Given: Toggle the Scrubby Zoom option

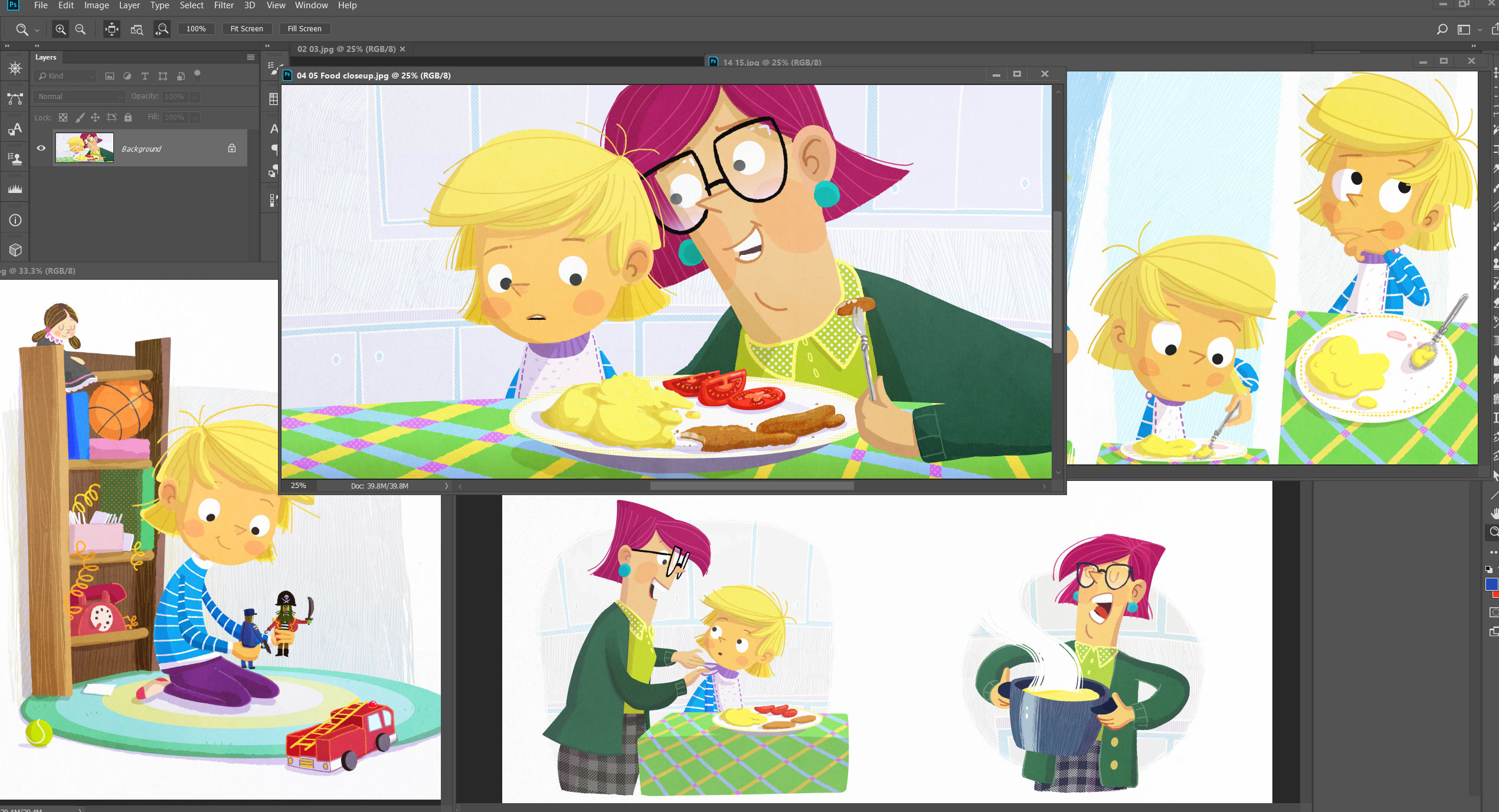Looking at the screenshot, I should [161, 29].
